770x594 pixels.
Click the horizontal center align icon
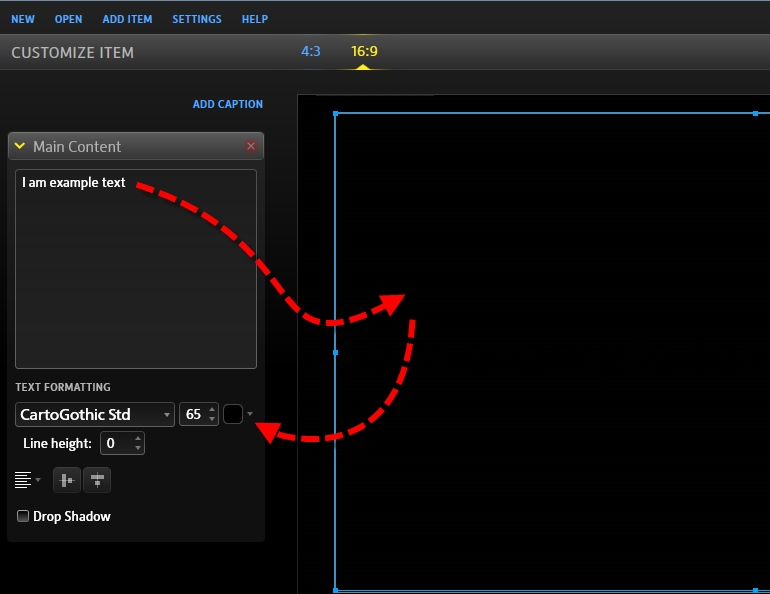67,480
